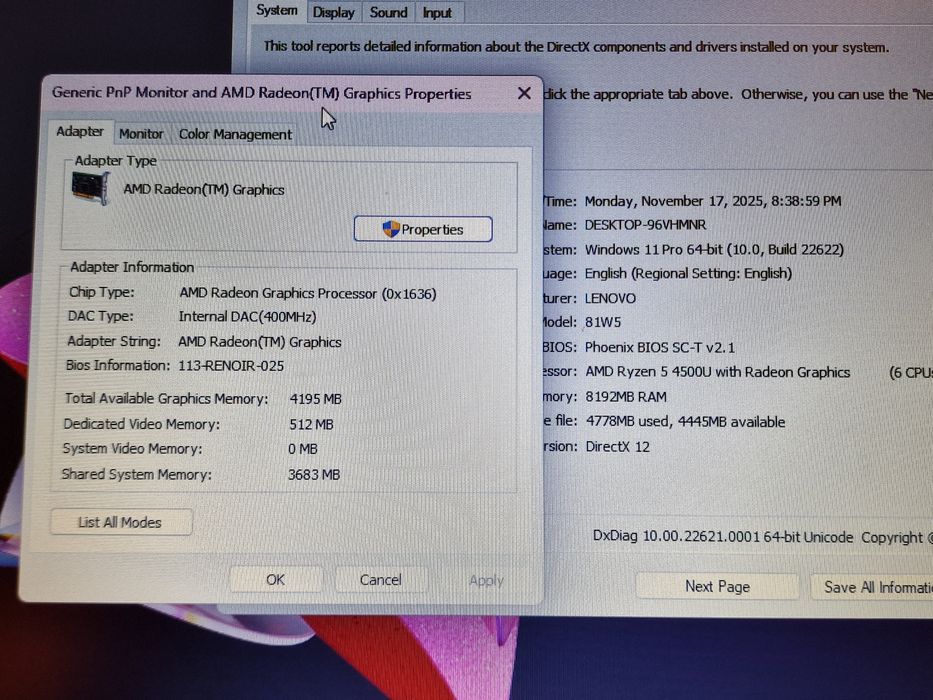Confirm with the OK button
This screenshot has height=700, width=933.
(275, 580)
